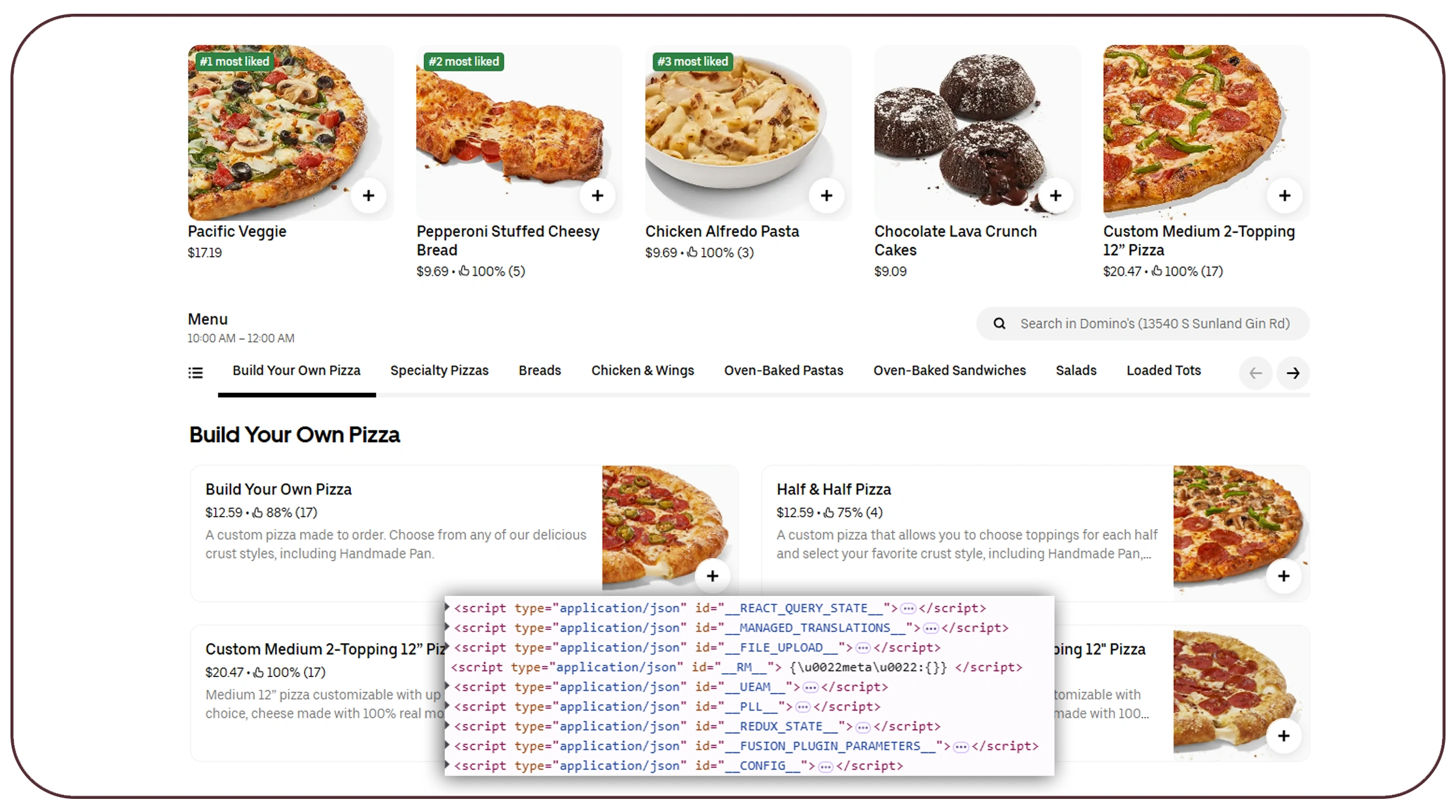
Task: Open the Salads menu tab
Action: point(1076,370)
